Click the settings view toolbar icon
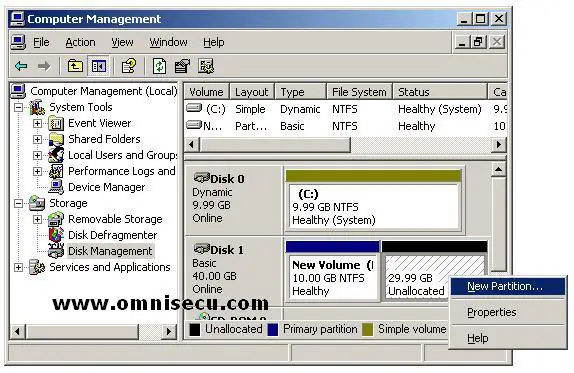 206,66
